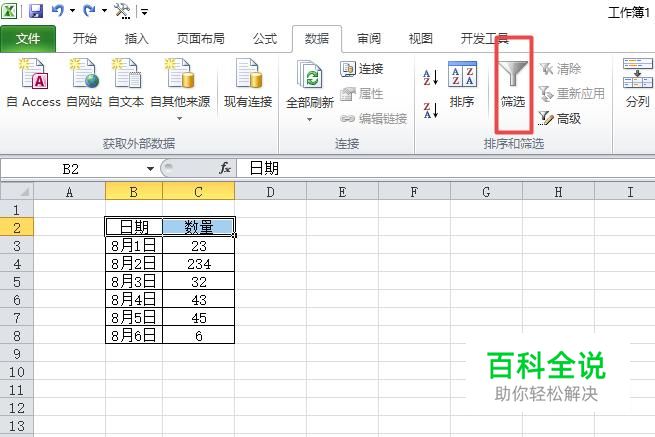
Task: Open 现有连接
Action: point(248,83)
